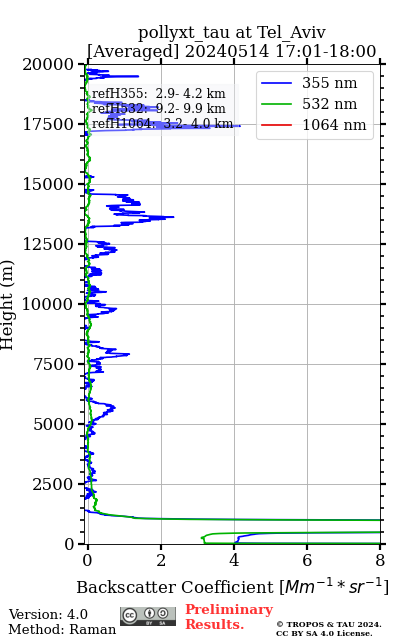Click the Version: 4.0 label

pyautogui.click(x=48, y=614)
